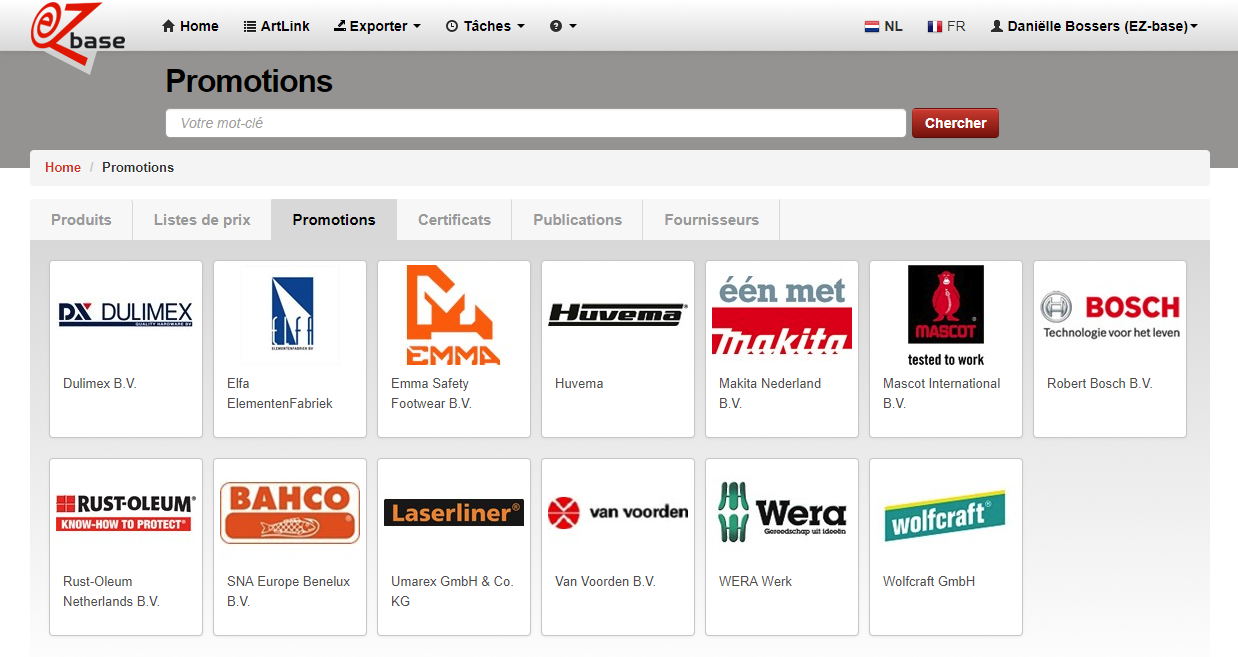Open the Emma orange logo
Image resolution: width=1238 pixels, height=657 pixels.
point(454,315)
